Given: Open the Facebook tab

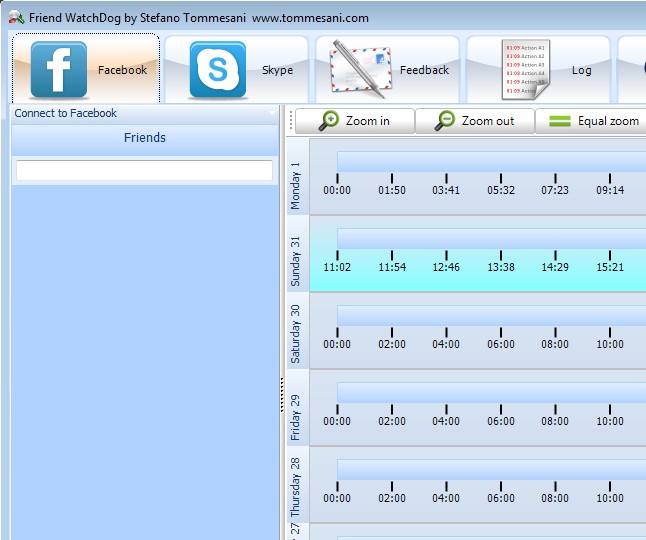Looking at the screenshot, I should (x=86, y=68).
